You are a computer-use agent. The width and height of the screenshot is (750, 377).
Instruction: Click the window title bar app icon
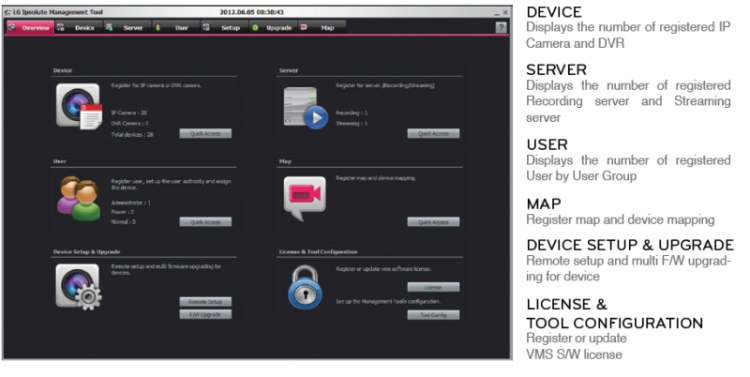(8, 12)
